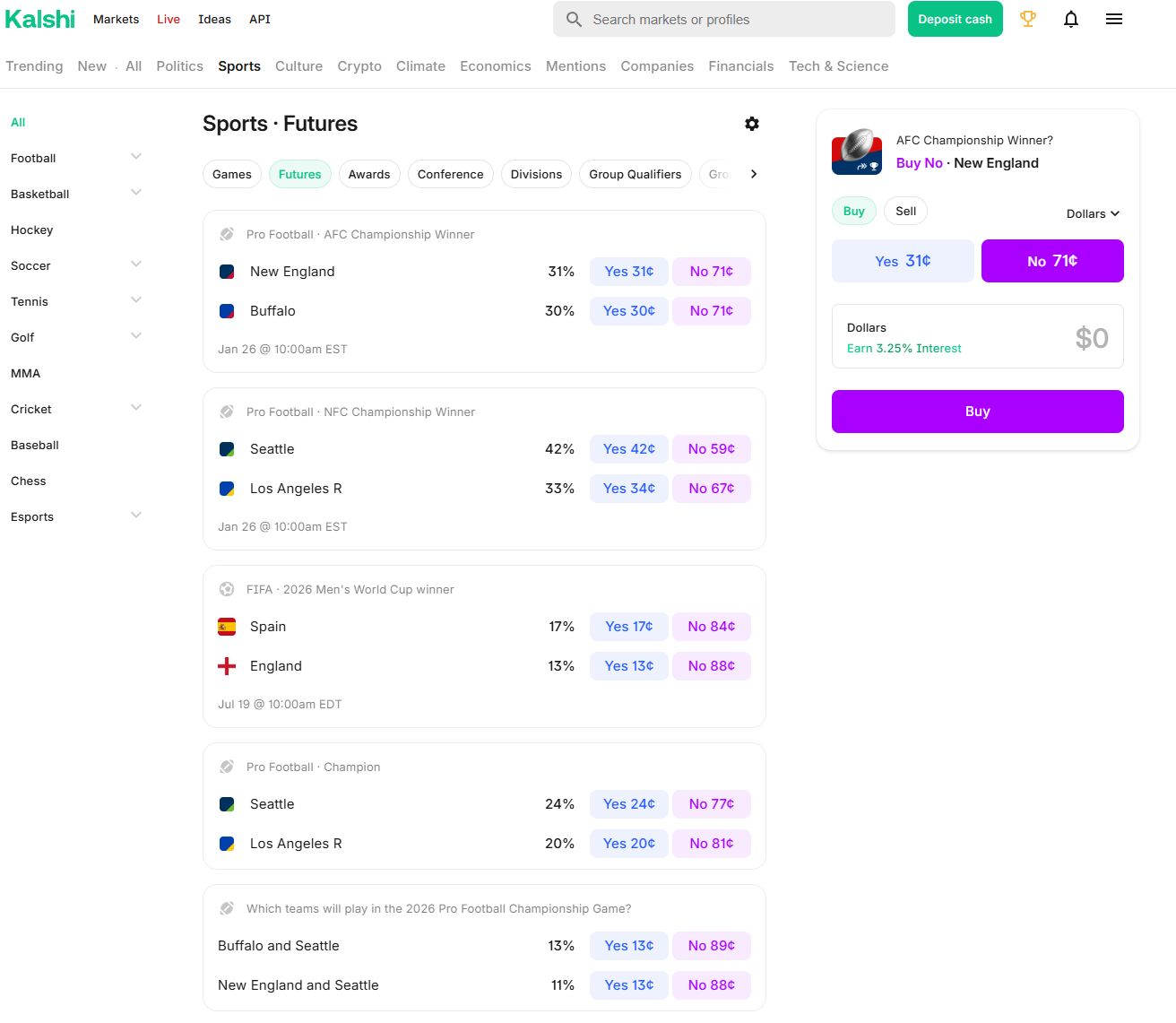Click the Deposit cash button
The width and height of the screenshot is (1176, 1023).
[x=955, y=19]
